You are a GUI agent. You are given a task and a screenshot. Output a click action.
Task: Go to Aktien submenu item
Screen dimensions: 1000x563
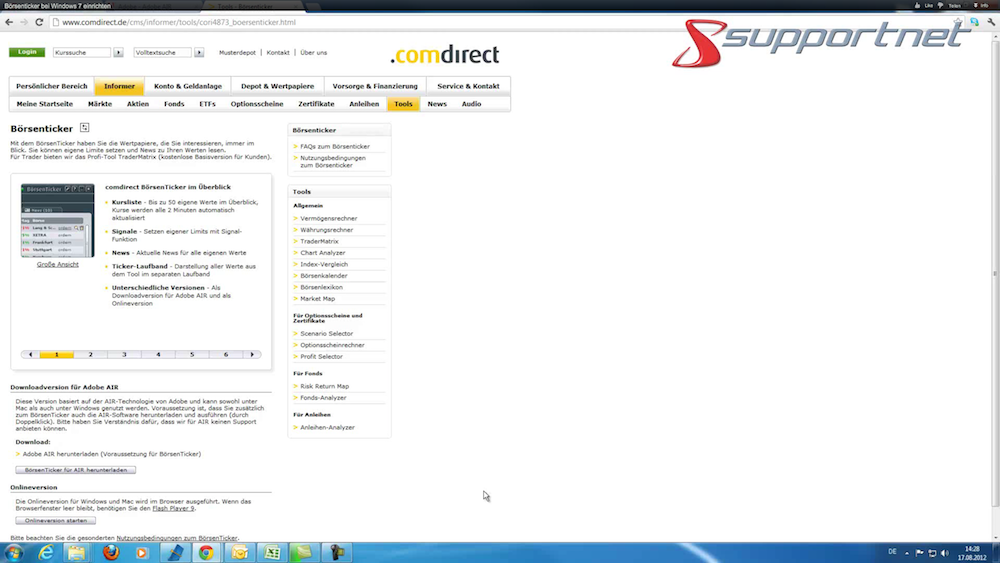point(138,104)
